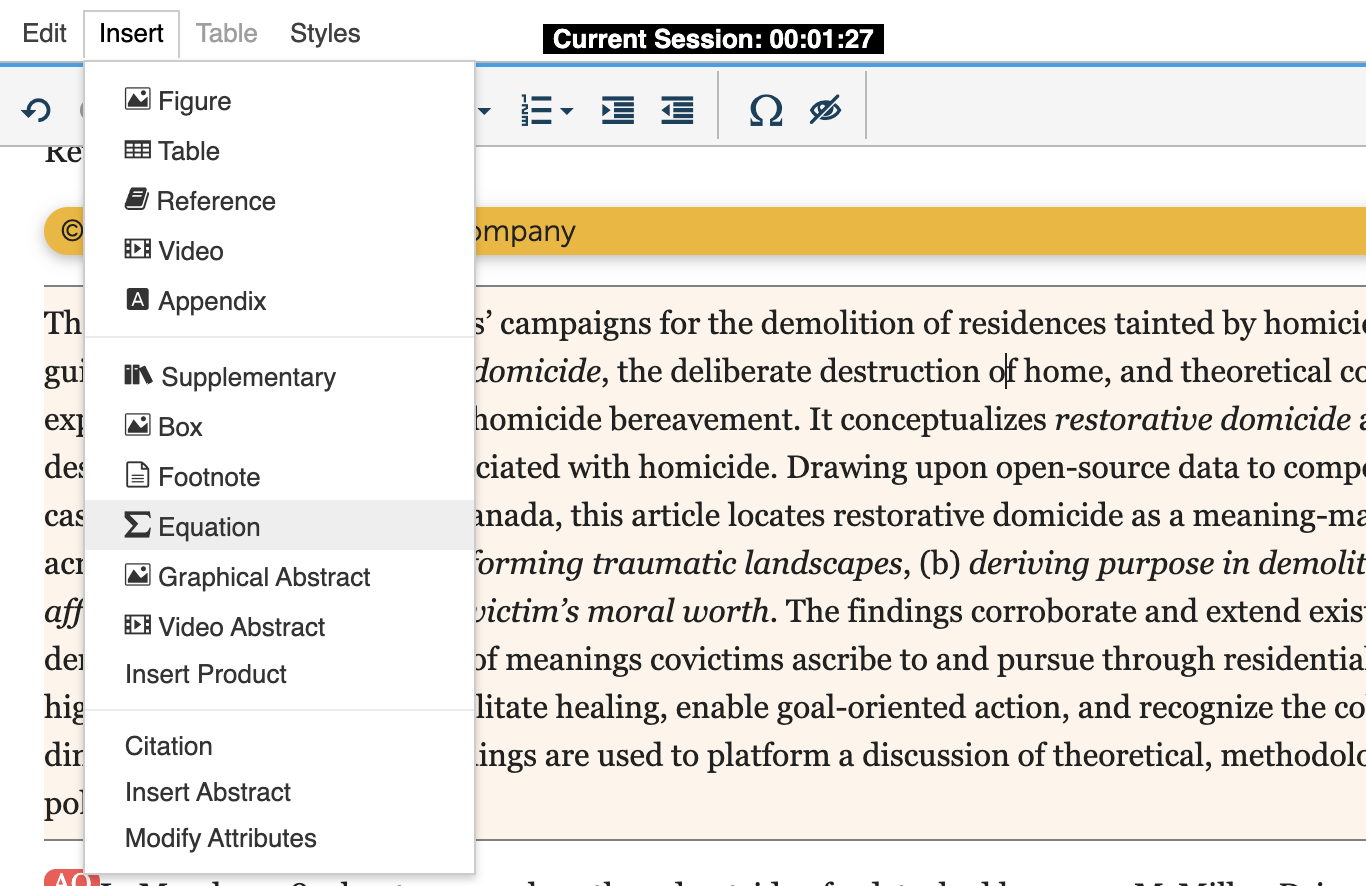Open the Omega special characters tool
Screen dimensions: 1366x886
pyautogui.click(x=766, y=110)
